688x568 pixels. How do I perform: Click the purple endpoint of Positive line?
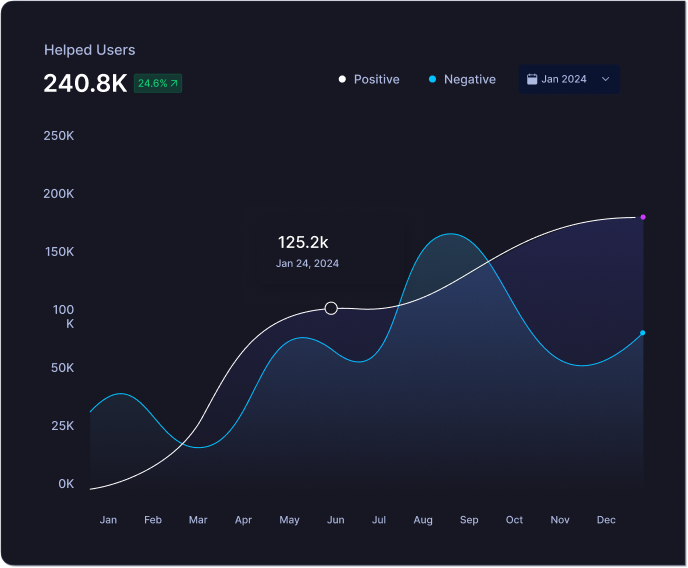point(643,217)
